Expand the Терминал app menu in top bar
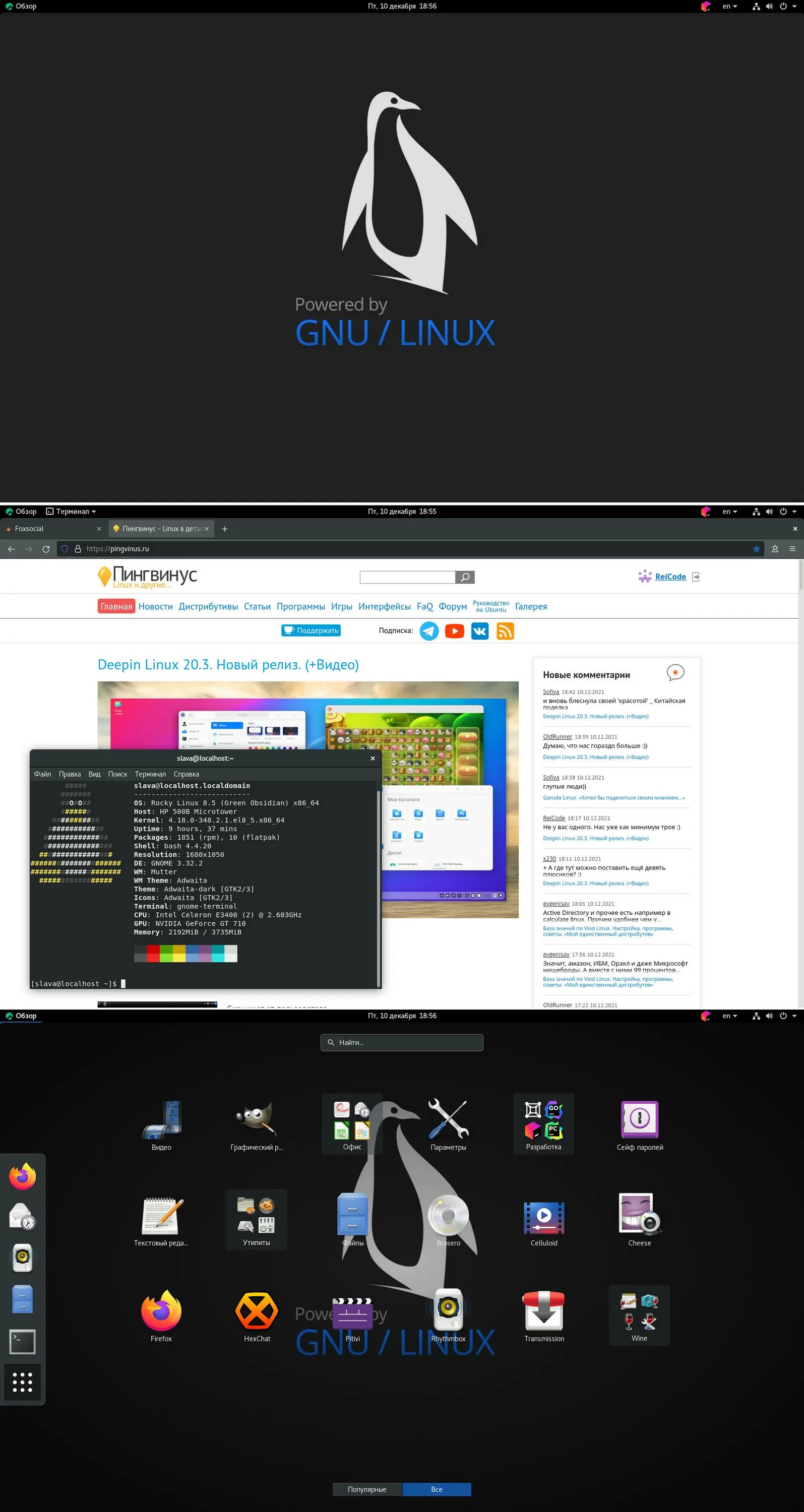Viewport: 804px width, 1512px height. tap(71, 511)
